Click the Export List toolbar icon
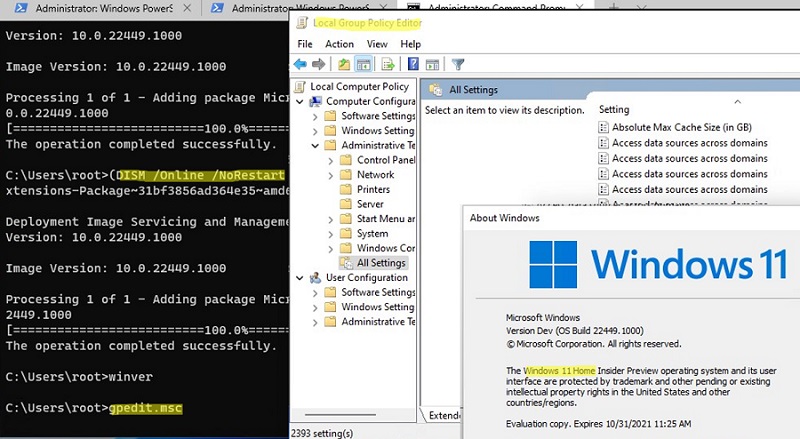Screen dimensions: 800x439 click(386, 65)
